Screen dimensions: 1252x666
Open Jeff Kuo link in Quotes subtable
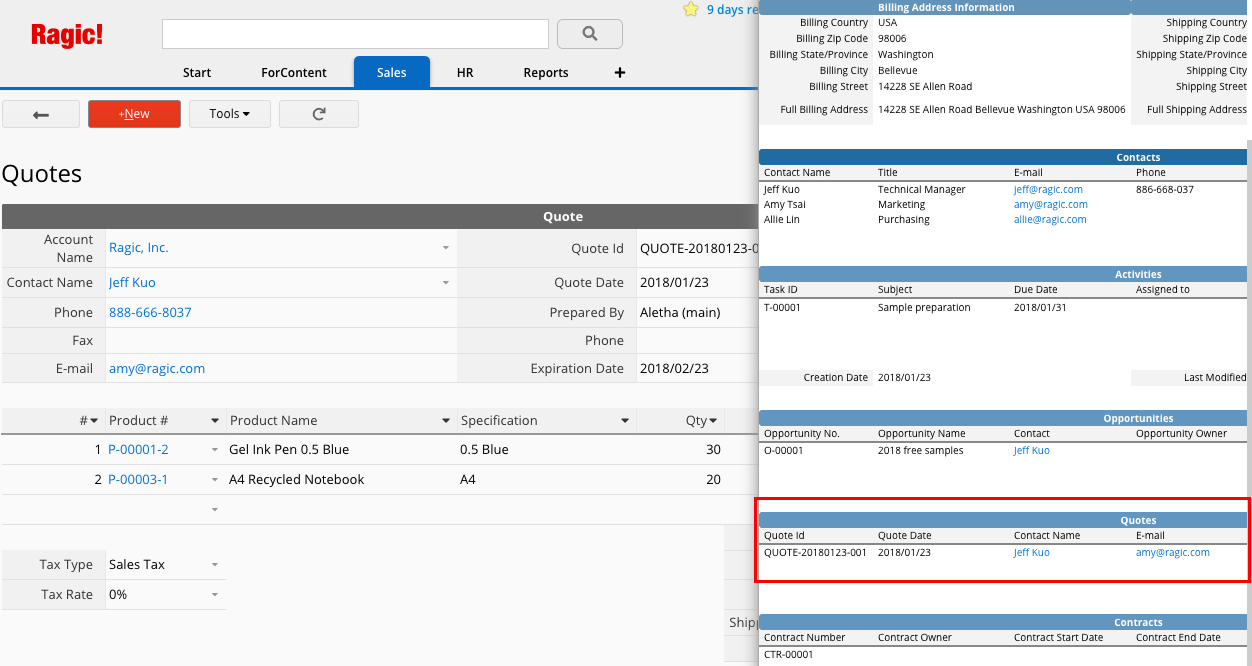[1032, 552]
